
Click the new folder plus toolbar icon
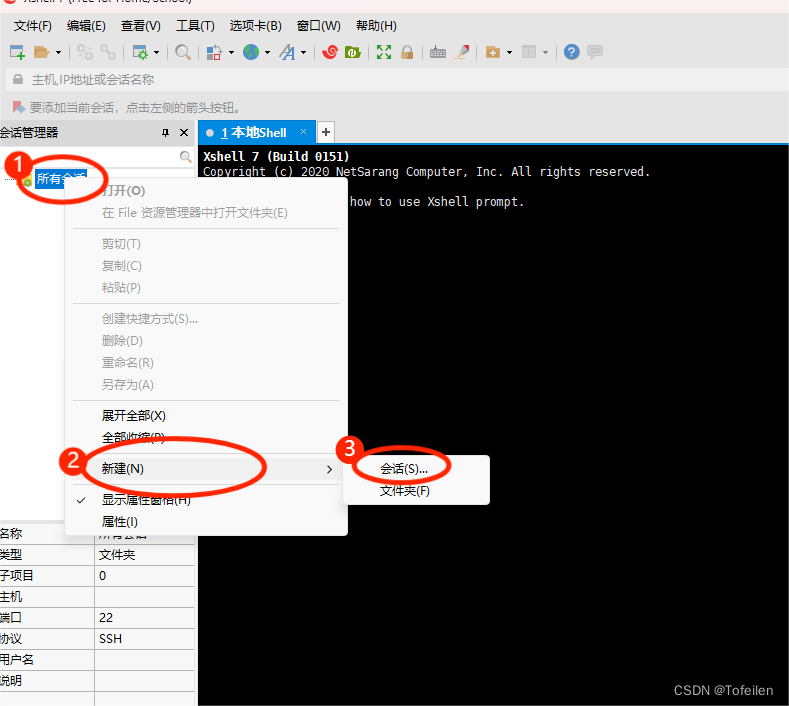click(x=493, y=52)
